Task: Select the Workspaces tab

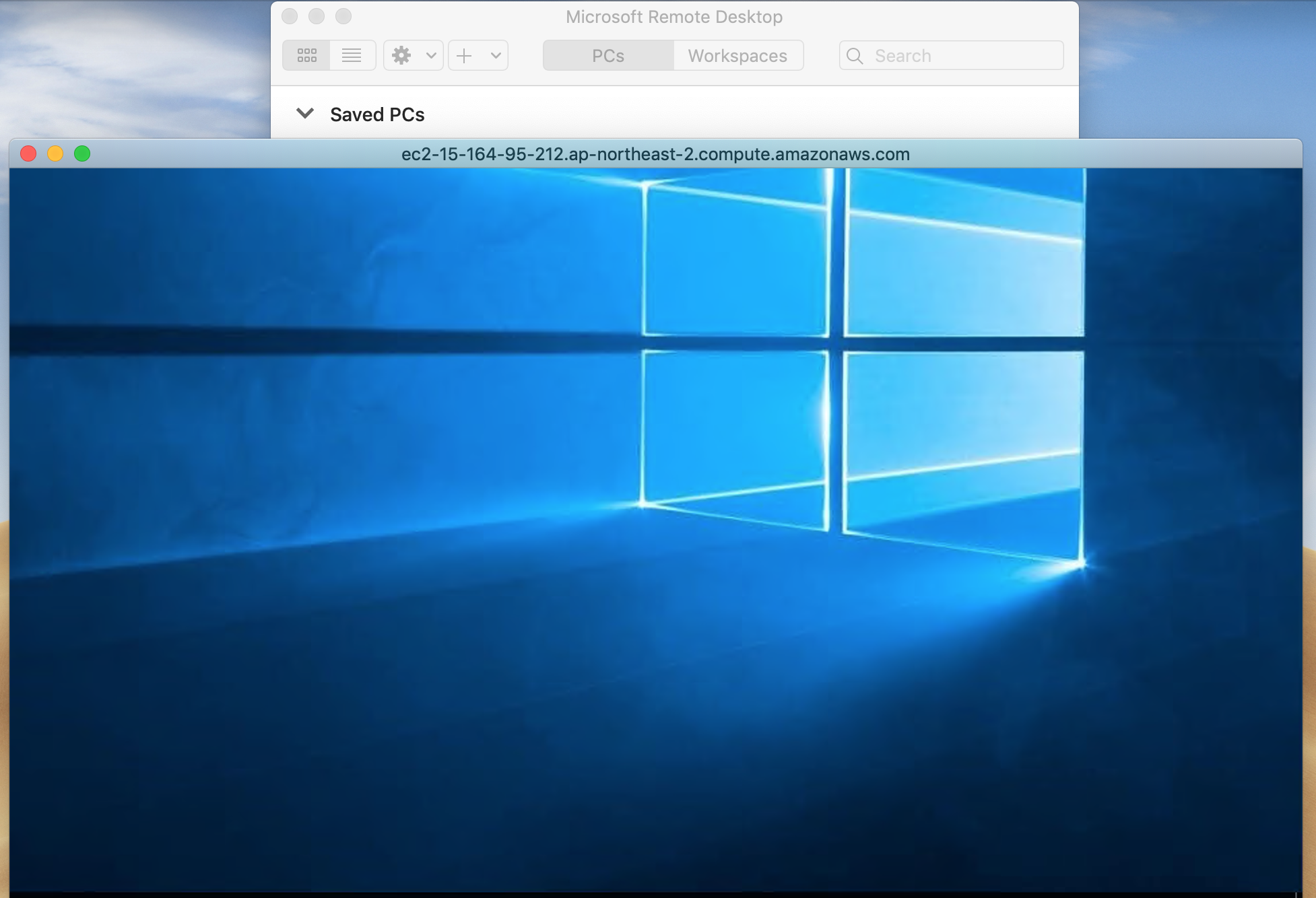Action: [737, 55]
